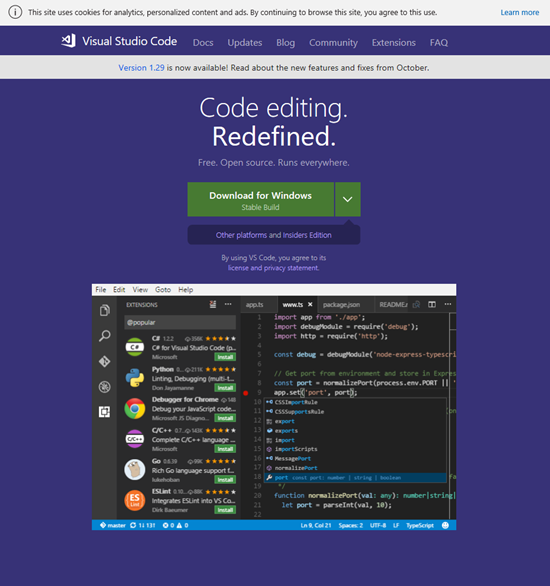
Task: Click the Goto menu in the editor screenshot
Action: [163, 290]
